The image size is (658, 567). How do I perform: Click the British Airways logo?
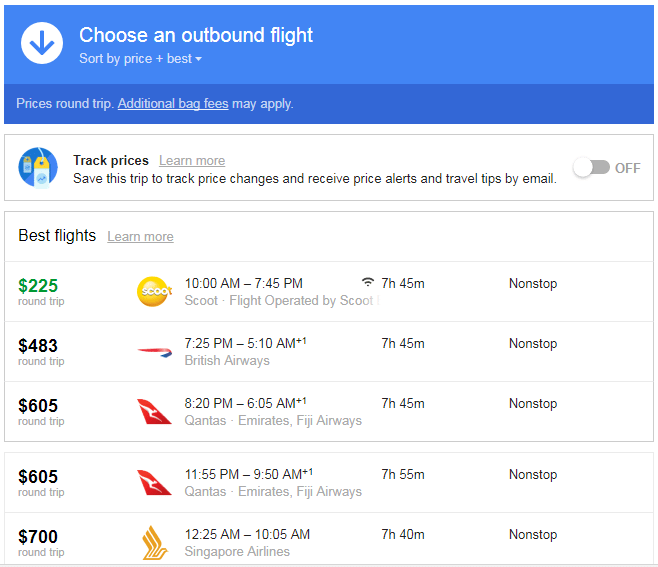click(154, 351)
